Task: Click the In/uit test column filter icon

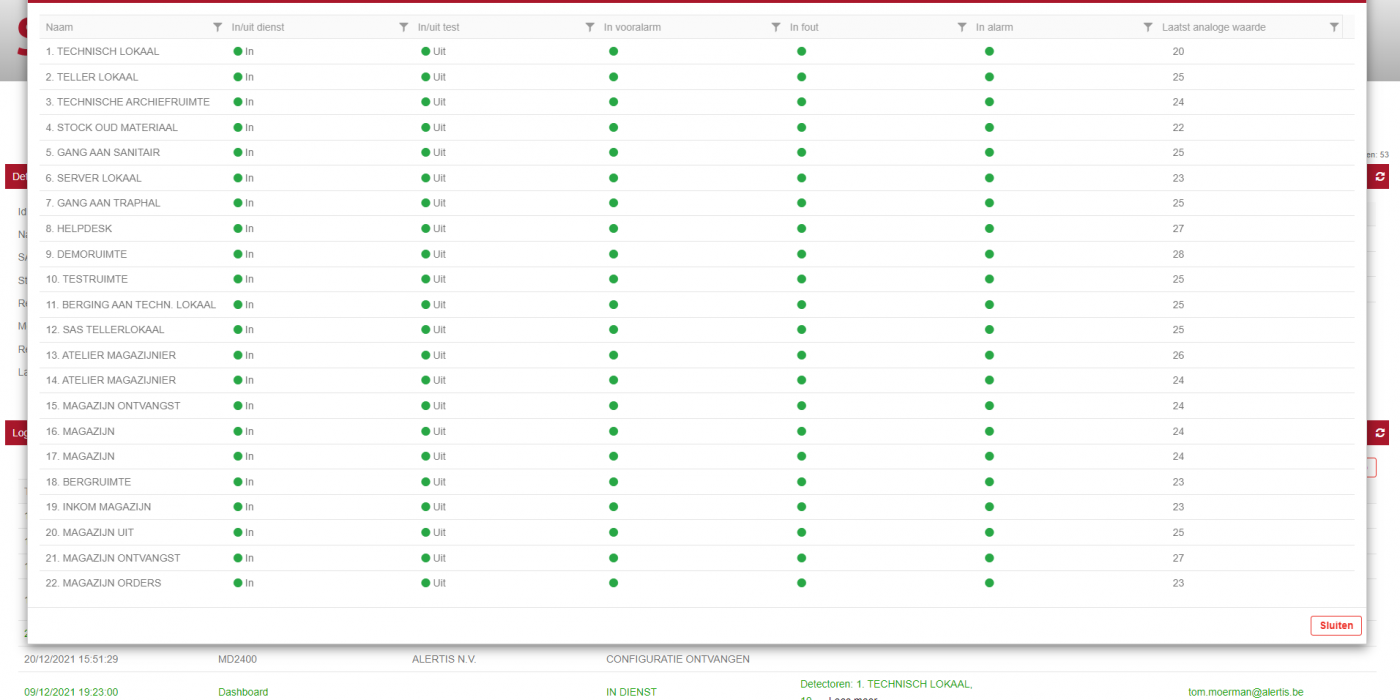Action: pyautogui.click(x=590, y=27)
